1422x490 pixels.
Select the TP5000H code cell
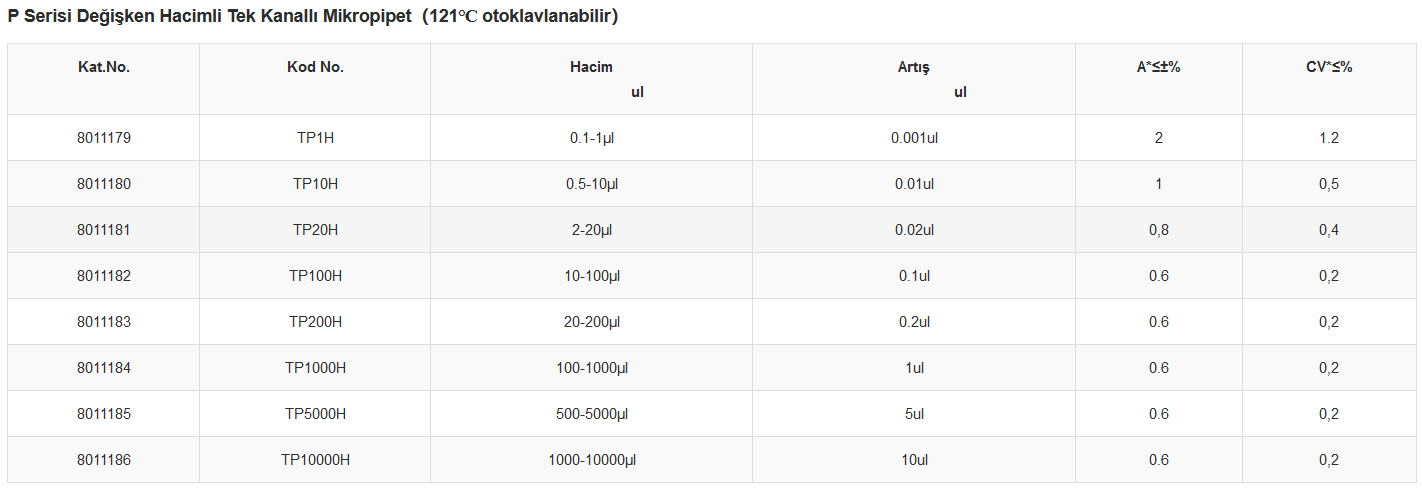pyautogui.click(x=315, y=414)
